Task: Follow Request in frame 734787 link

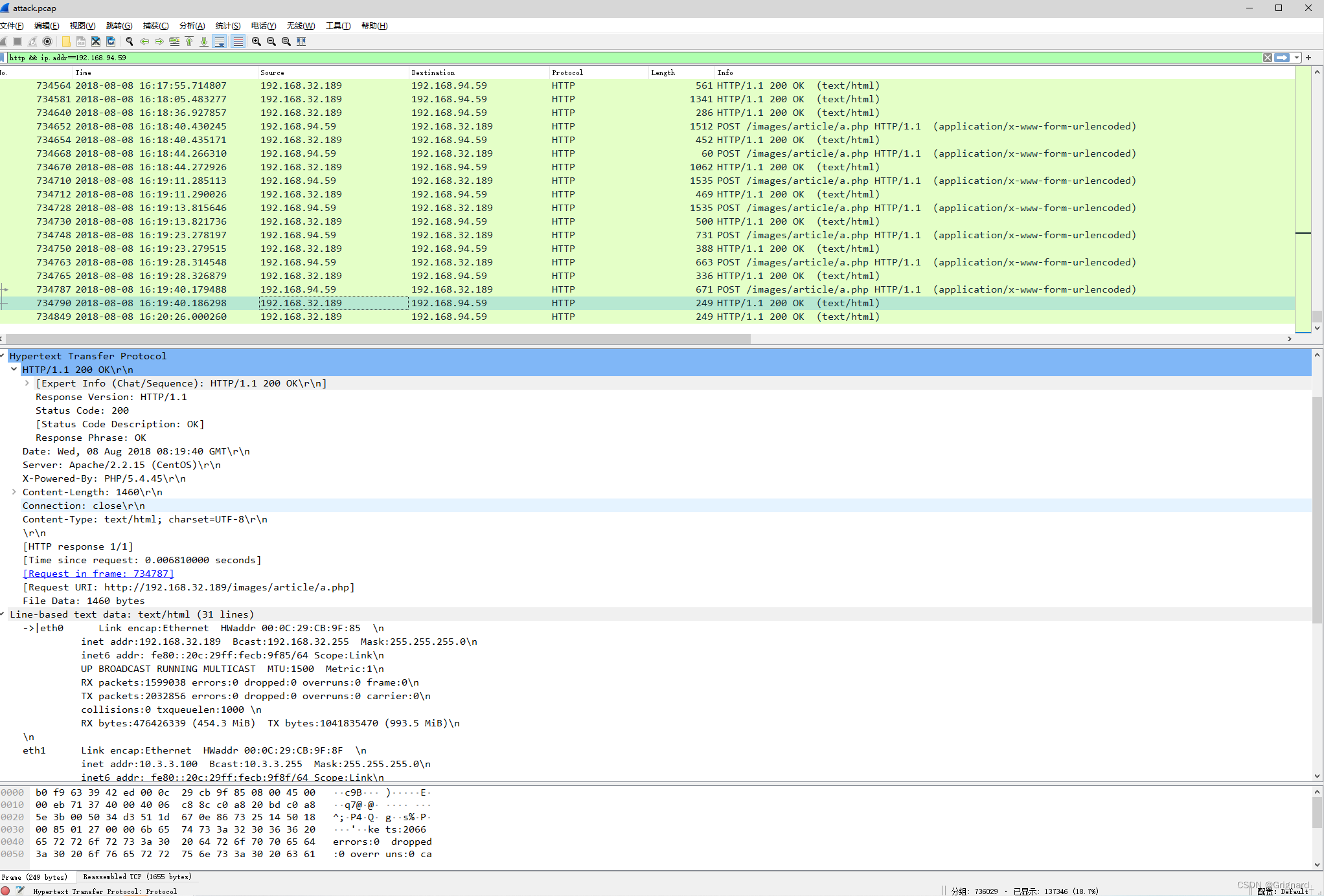Action: [98, 574]
